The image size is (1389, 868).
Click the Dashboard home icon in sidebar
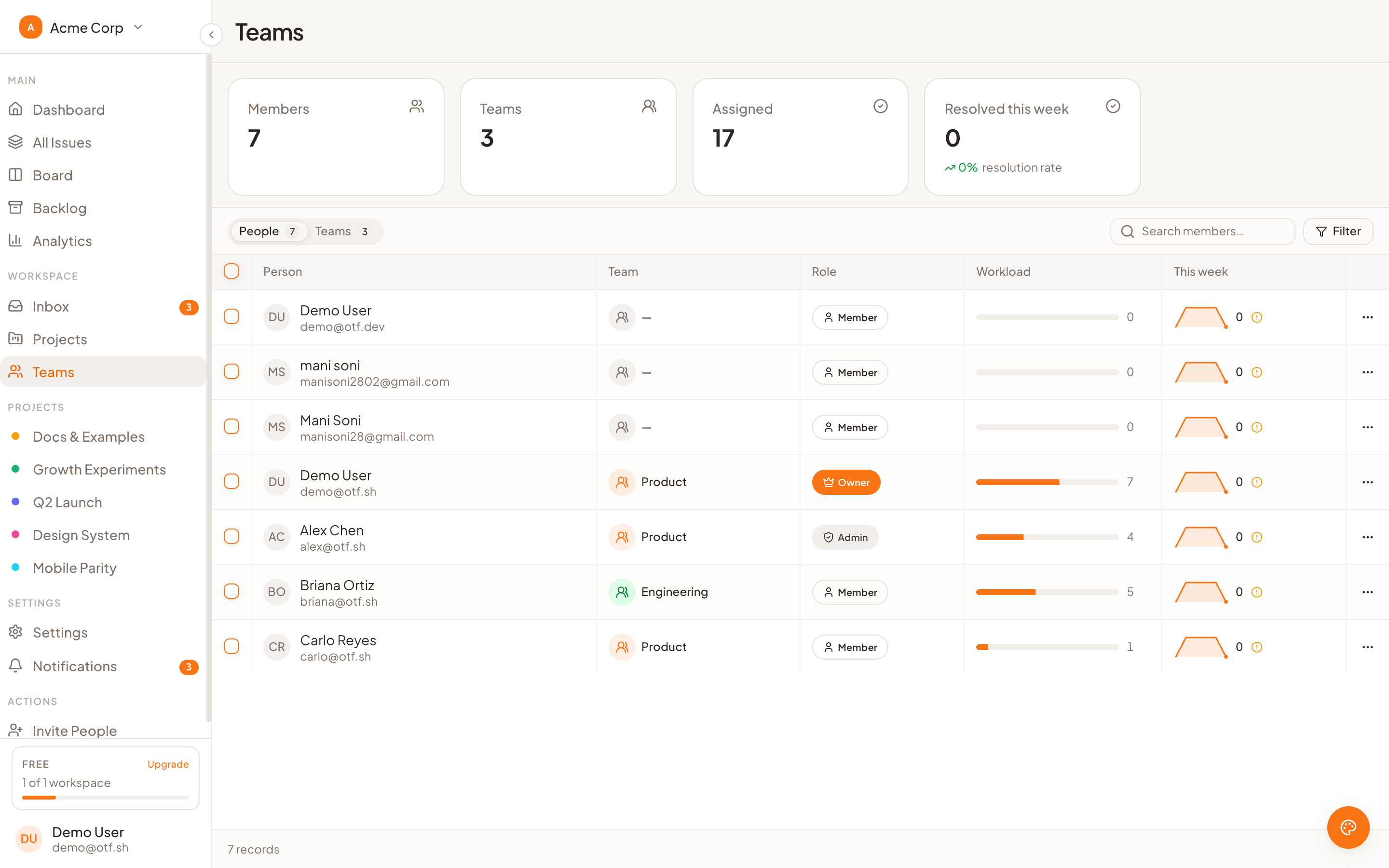[15, 109]
